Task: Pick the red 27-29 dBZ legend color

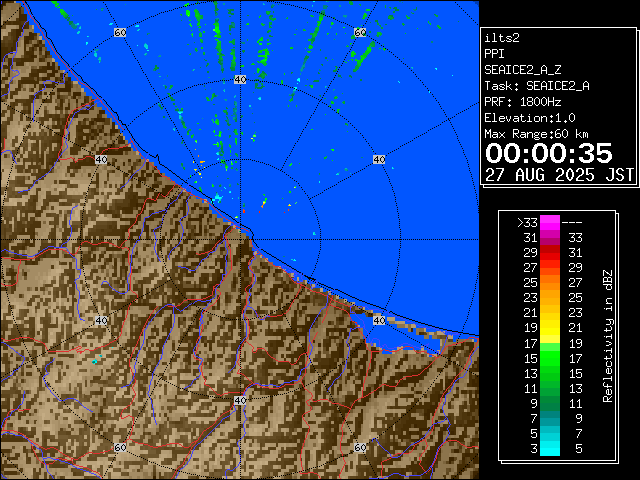Action: point(550,267)
